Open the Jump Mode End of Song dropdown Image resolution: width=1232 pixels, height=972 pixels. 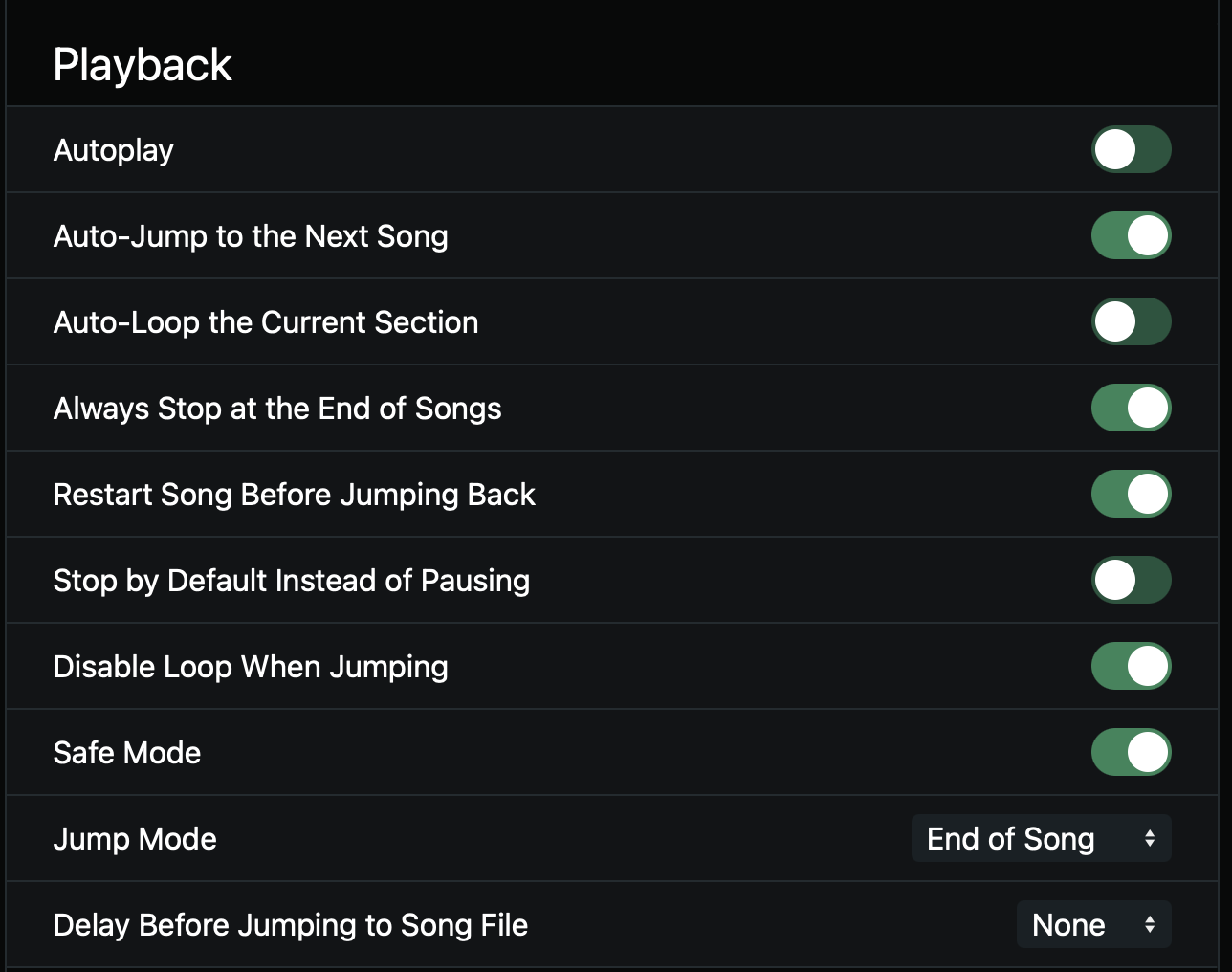tap(1042, 838)
